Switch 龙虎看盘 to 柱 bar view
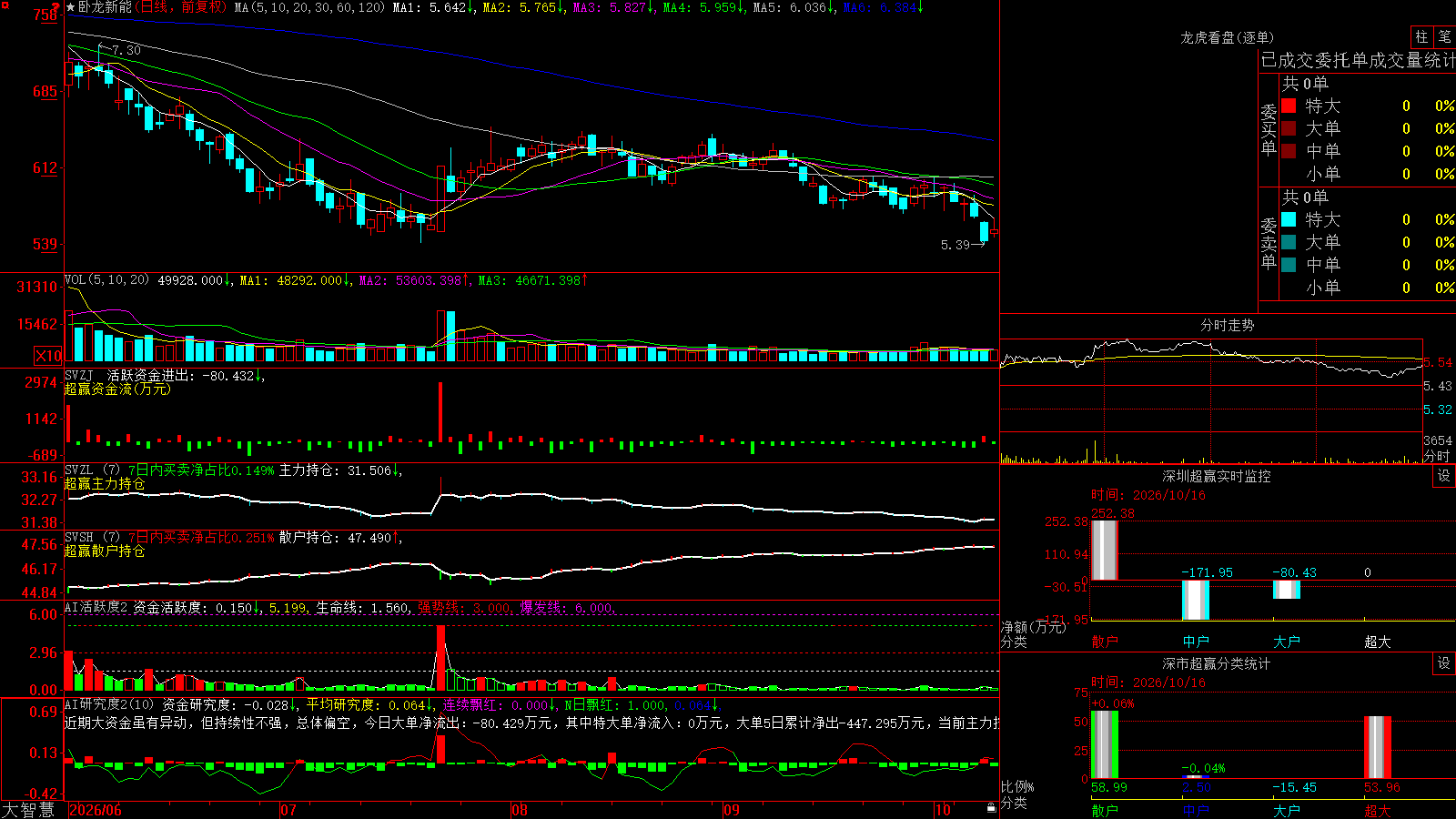 tap(1421, 37)
